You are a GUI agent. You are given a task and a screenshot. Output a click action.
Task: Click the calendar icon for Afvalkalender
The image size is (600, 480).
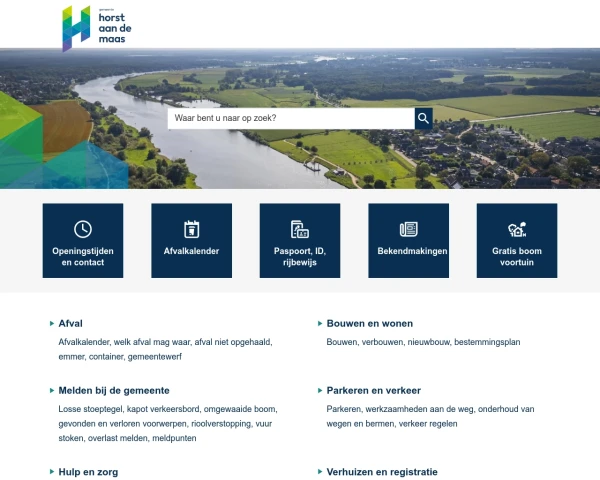[191, 229]
